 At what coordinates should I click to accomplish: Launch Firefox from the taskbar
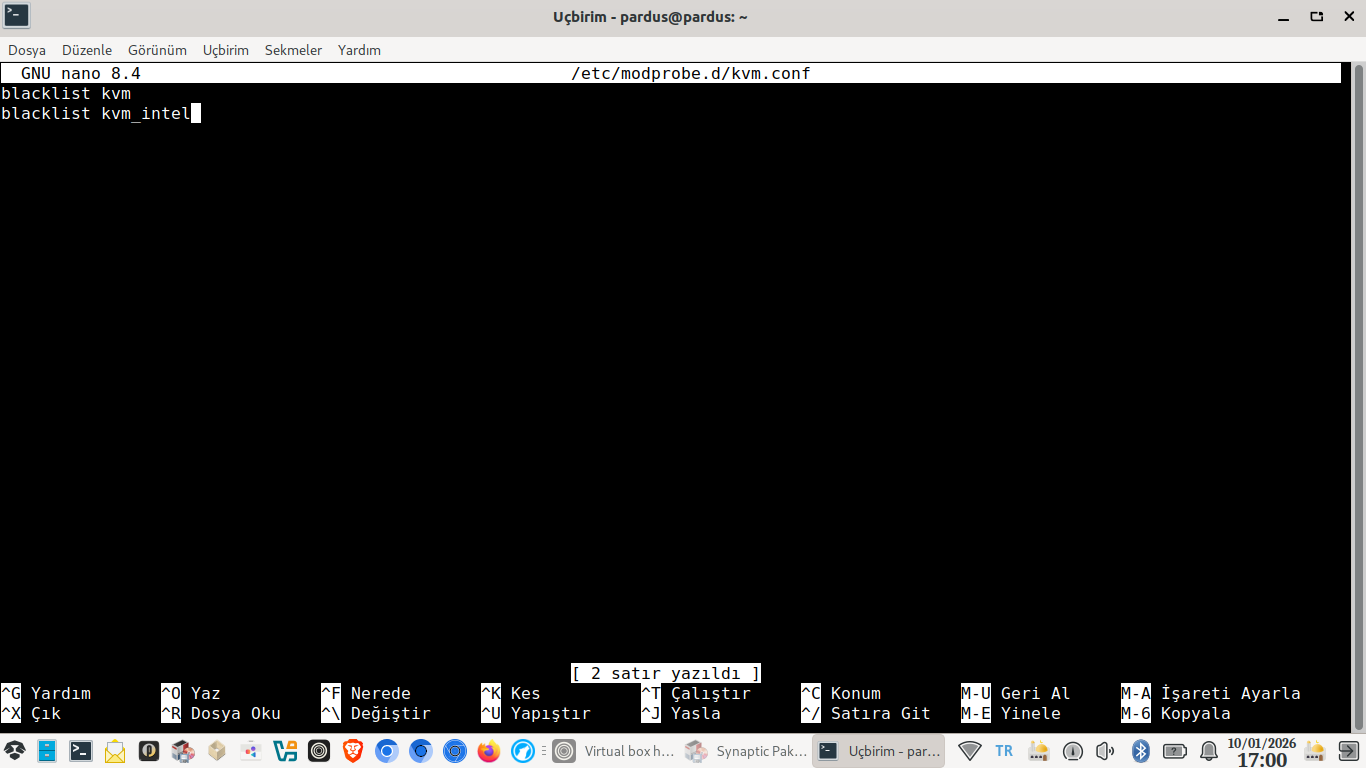pos(488,751)
